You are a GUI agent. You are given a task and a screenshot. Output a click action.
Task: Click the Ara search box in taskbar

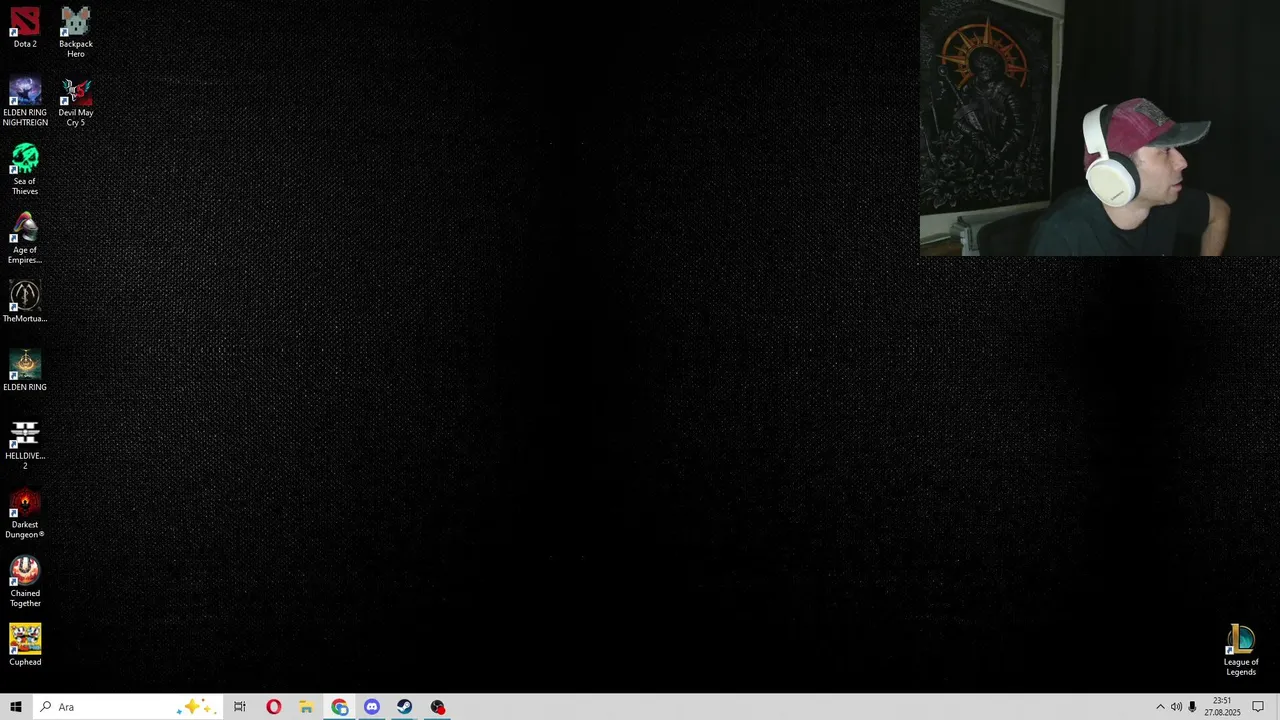coord(127,707)
